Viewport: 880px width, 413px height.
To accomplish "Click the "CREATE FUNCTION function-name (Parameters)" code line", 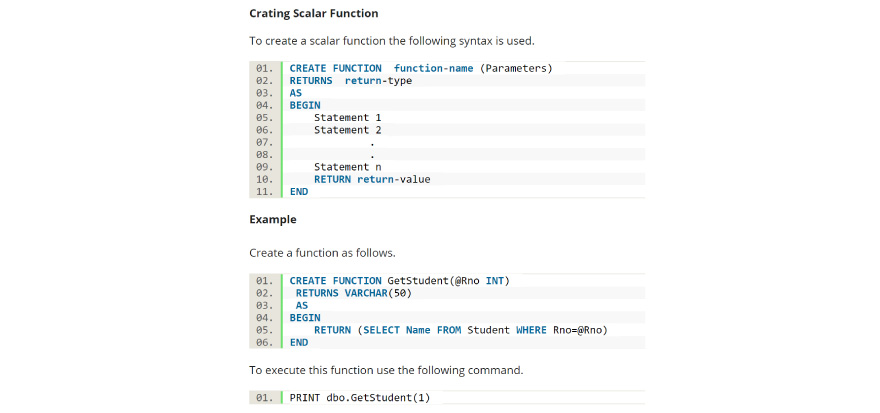I will pyautogui.click(x=420, y=68).
